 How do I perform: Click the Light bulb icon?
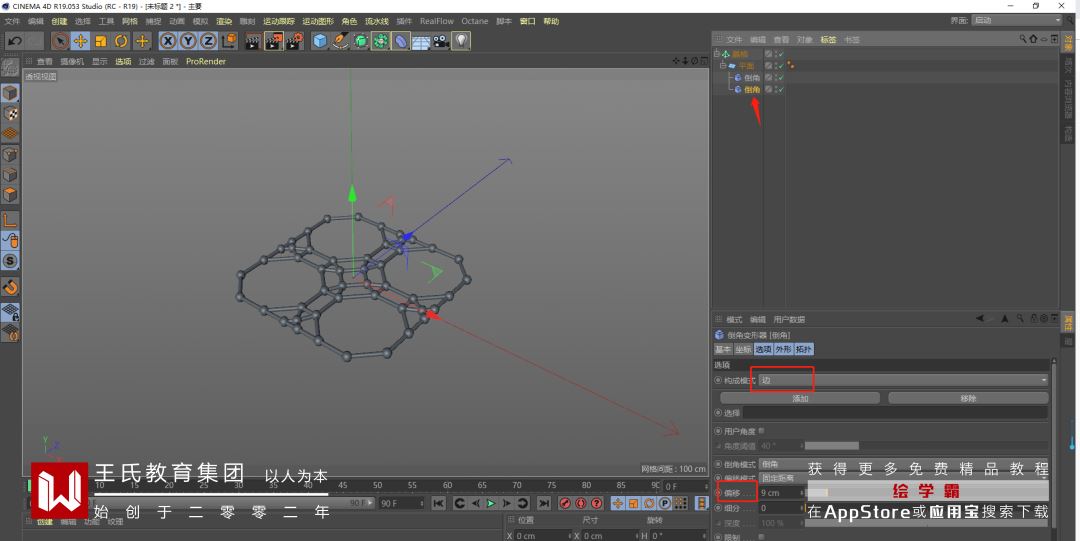pos(461,41)
